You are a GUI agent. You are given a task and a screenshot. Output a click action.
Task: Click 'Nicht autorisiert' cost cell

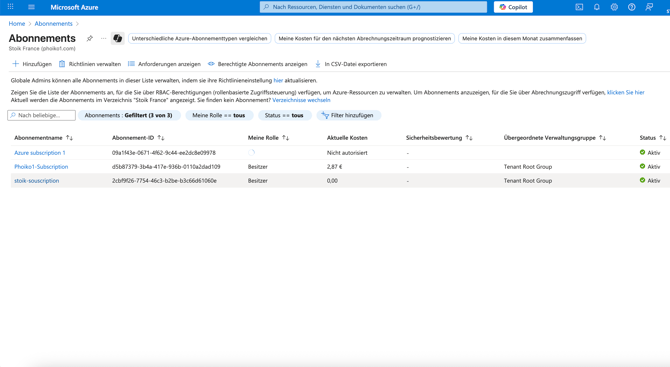(x=347, y=153)
